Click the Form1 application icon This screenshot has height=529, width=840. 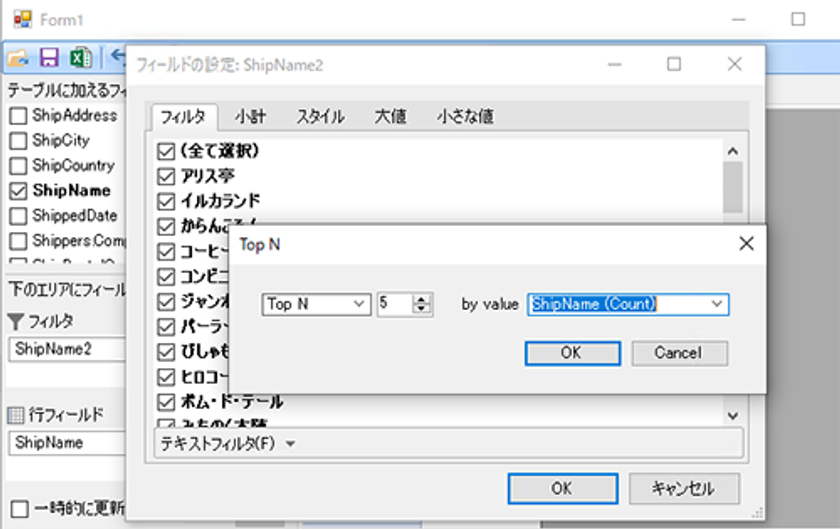[22, 19]
